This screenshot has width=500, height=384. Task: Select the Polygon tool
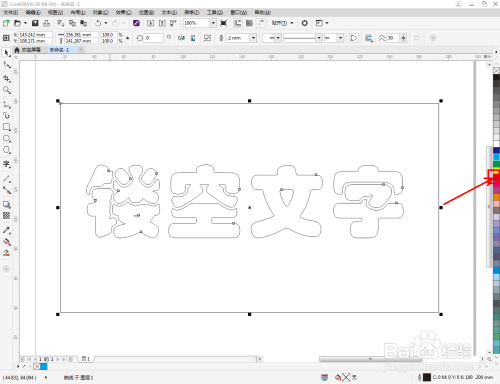coord(6,150)
